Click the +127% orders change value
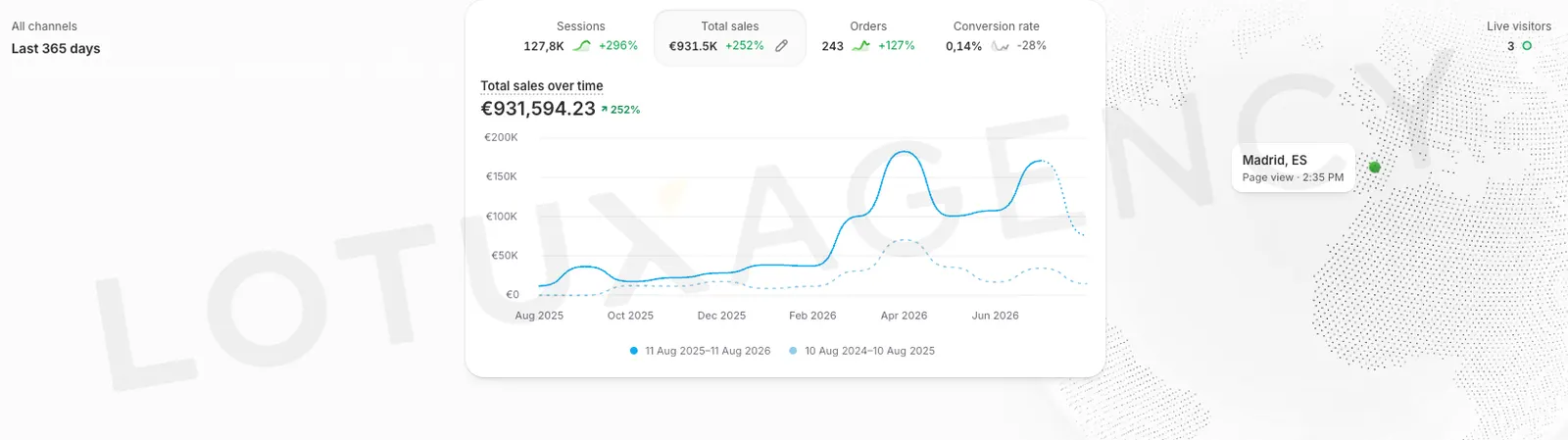Image resolution: width=1568 pixels, height=440 pixels. [897, 46]
